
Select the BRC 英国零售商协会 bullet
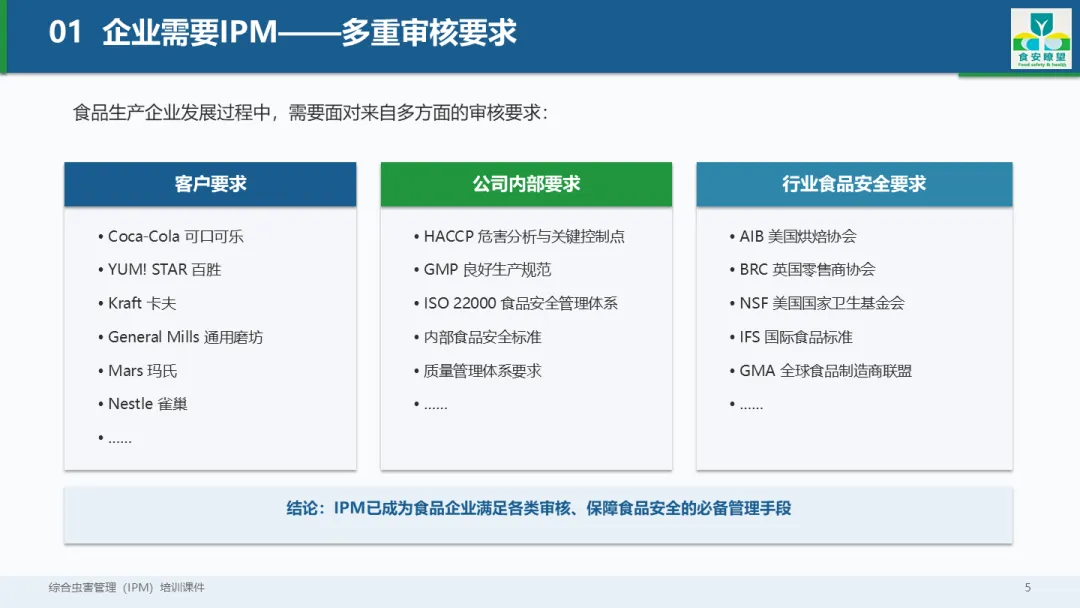(x=802, y=269)
